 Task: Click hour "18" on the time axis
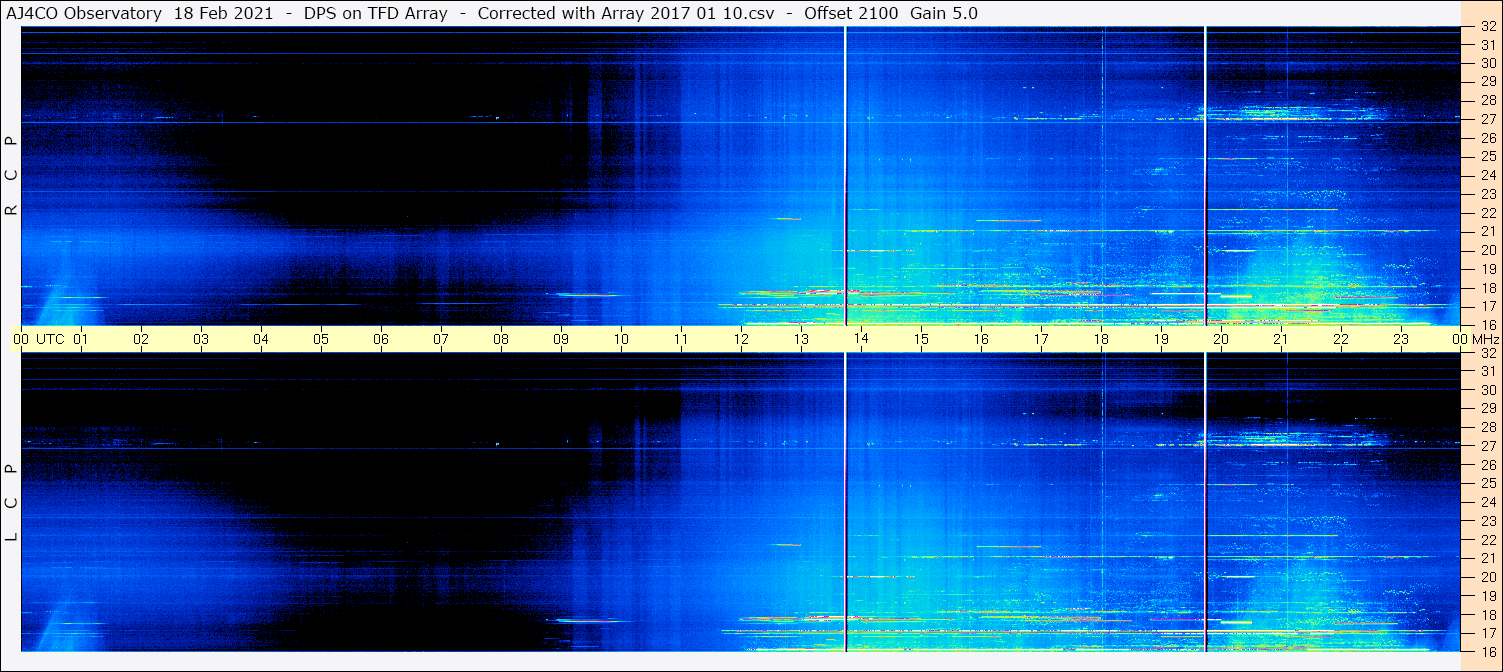(1101, 340)
